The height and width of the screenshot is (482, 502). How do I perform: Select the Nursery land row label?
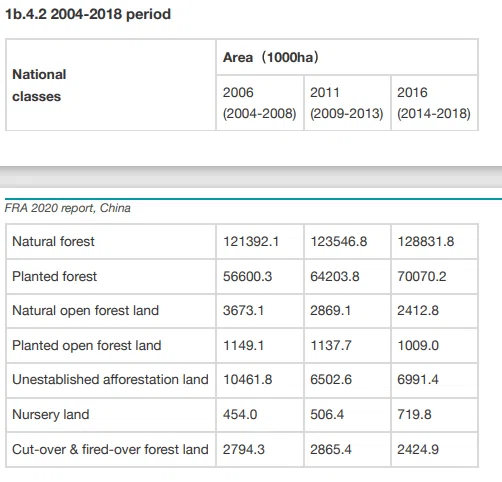(51, 414)
